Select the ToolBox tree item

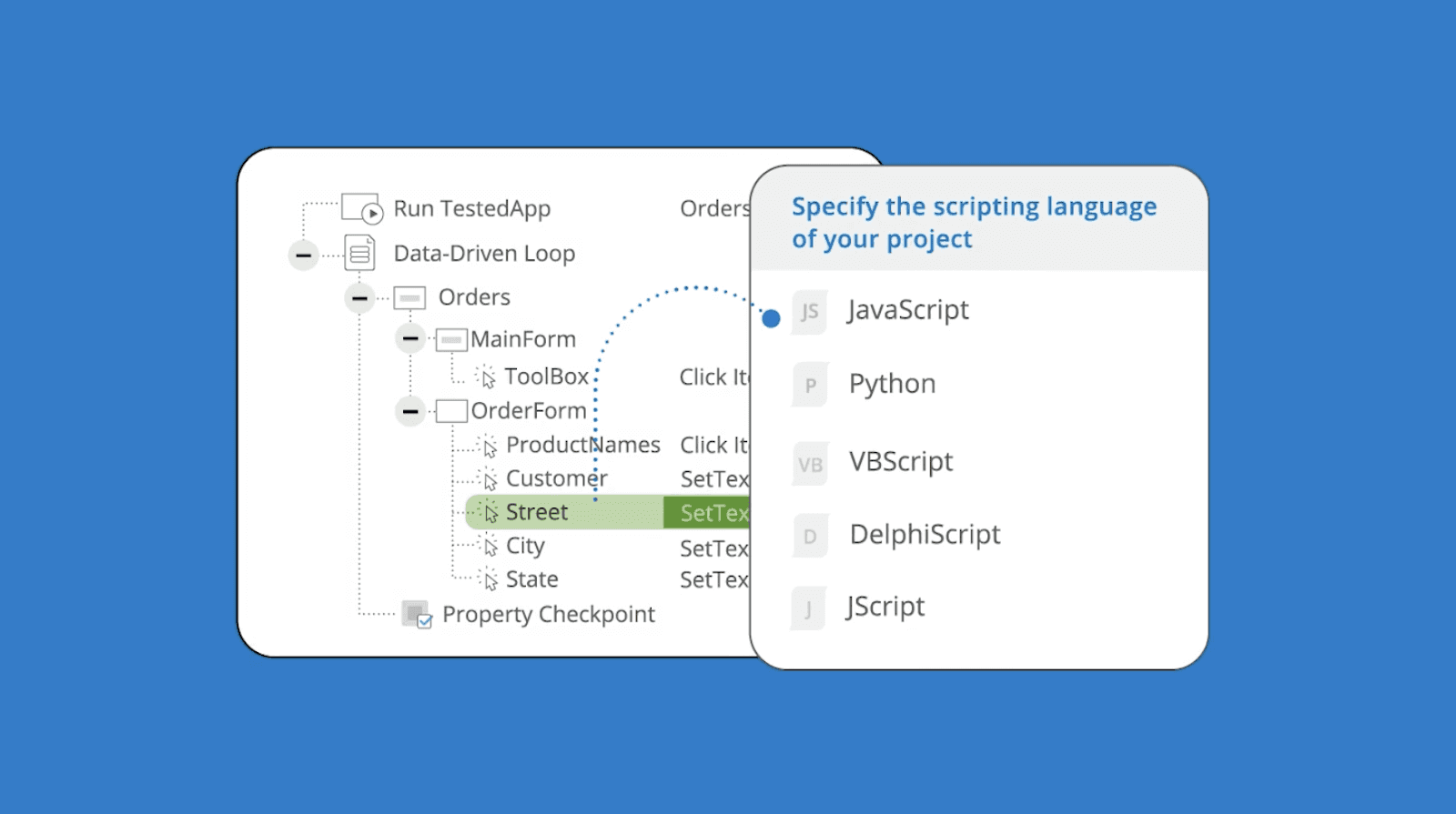(547, 377)
